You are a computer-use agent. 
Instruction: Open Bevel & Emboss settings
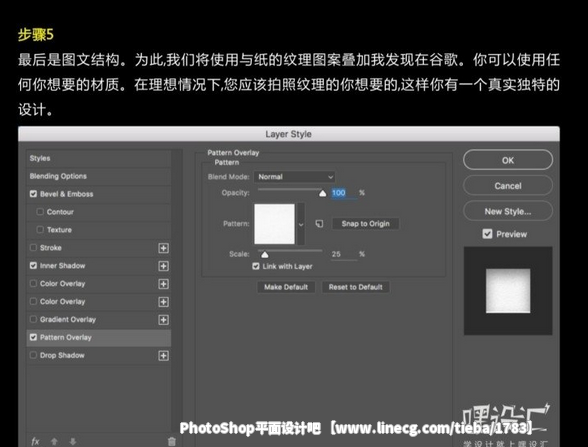pyautogui.click(x=99, y=194)
